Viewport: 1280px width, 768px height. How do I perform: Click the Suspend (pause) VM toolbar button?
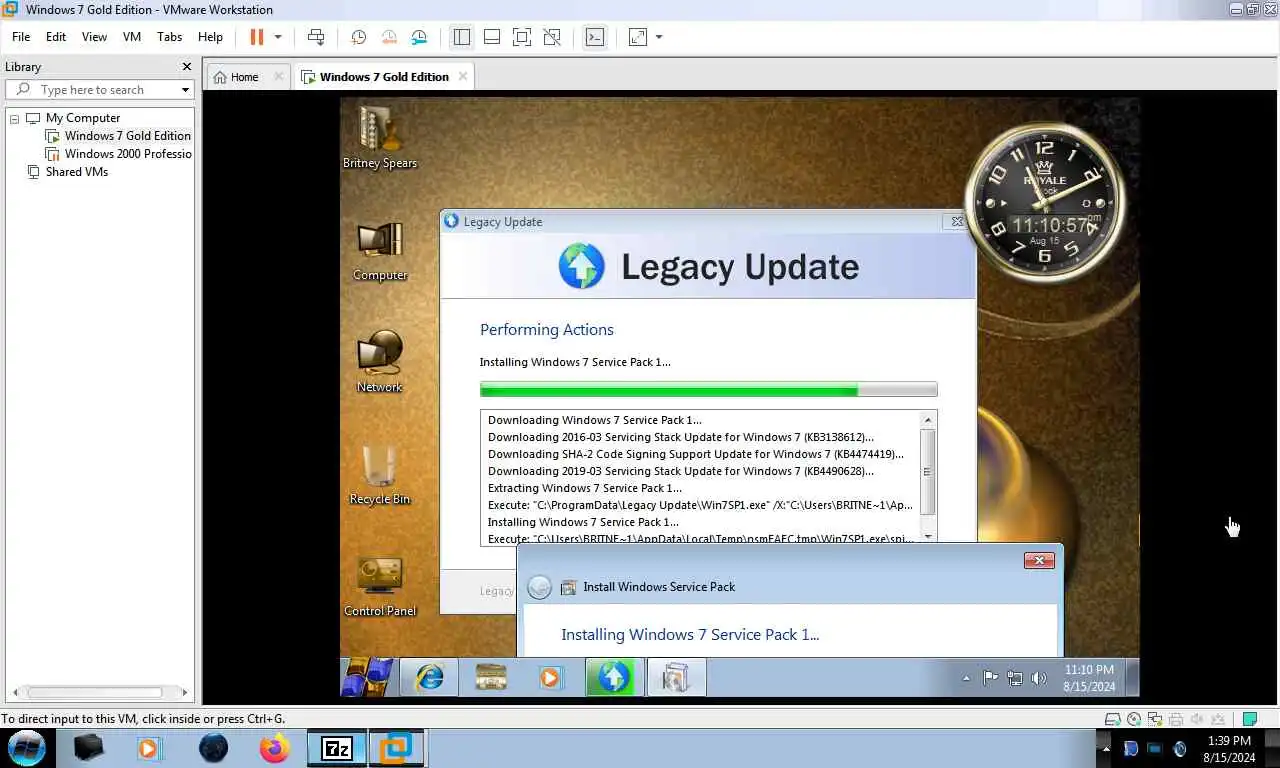257,37
